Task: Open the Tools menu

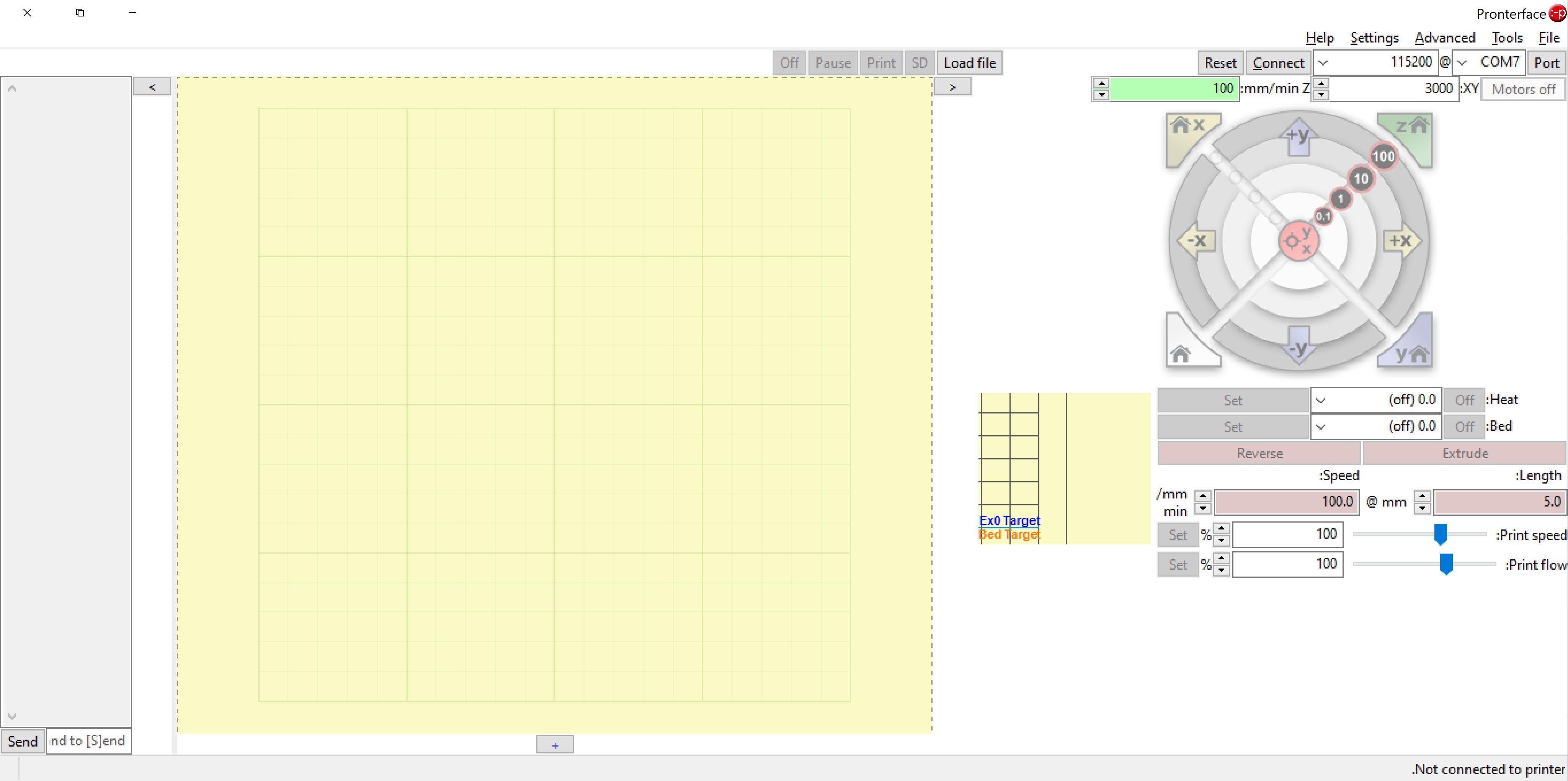Action: tap(1506, 38)
